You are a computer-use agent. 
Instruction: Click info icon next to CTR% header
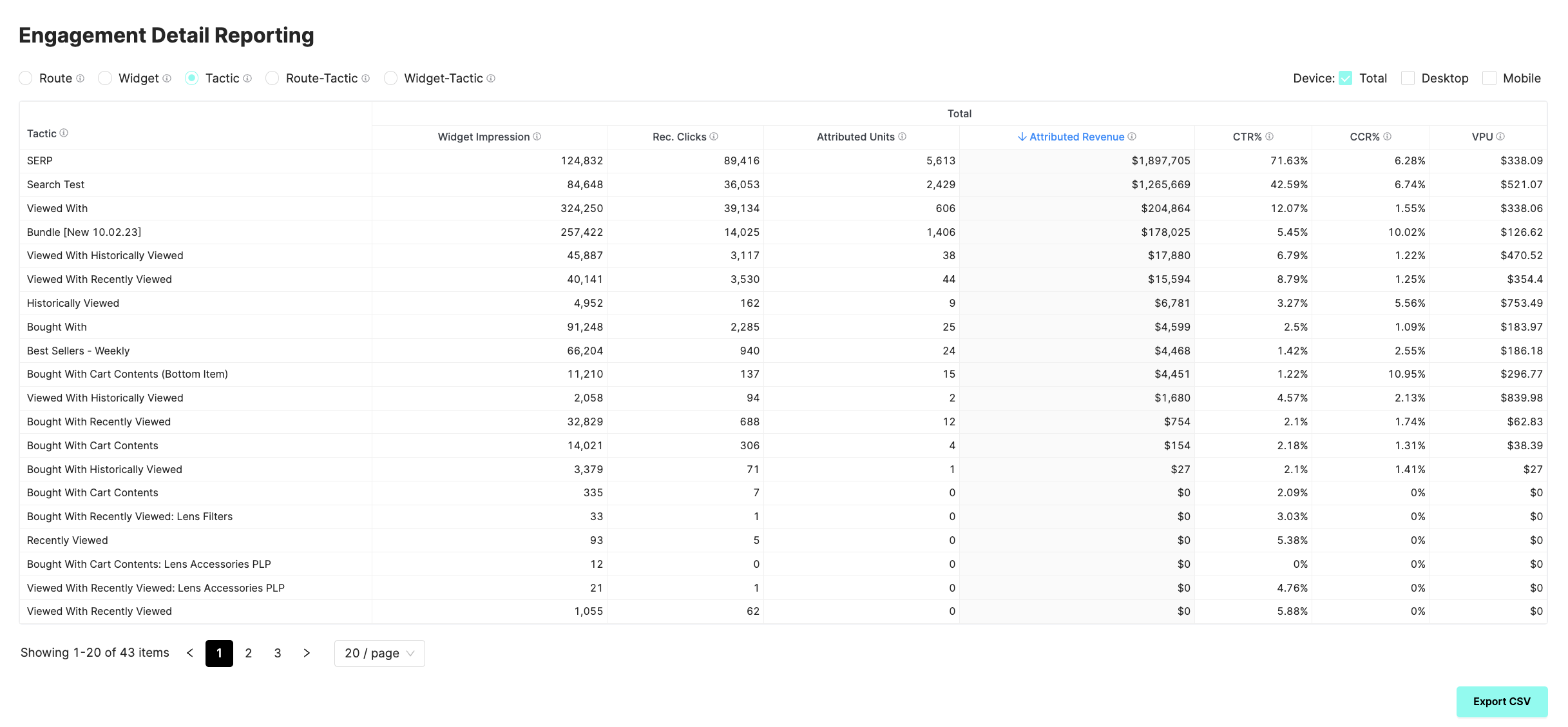coord(1269,137)
